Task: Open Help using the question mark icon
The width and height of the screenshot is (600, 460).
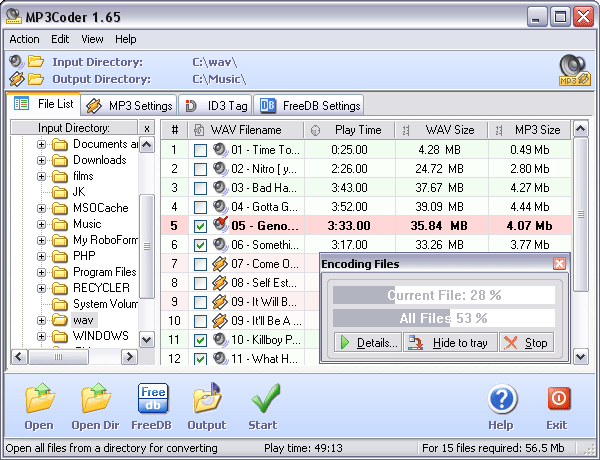Action: point(502,400)
